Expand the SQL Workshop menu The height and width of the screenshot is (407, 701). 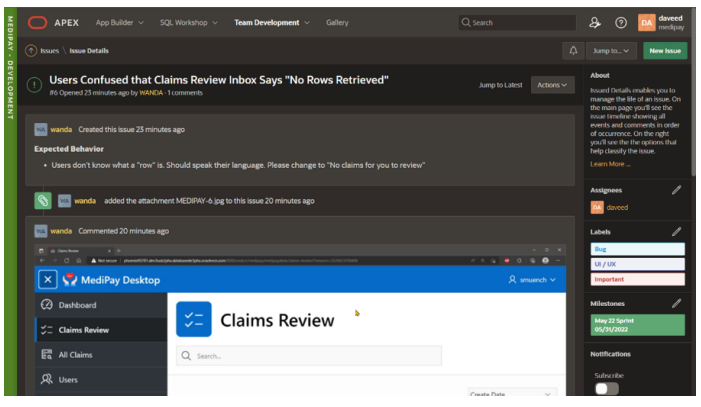tap(189, 22)
